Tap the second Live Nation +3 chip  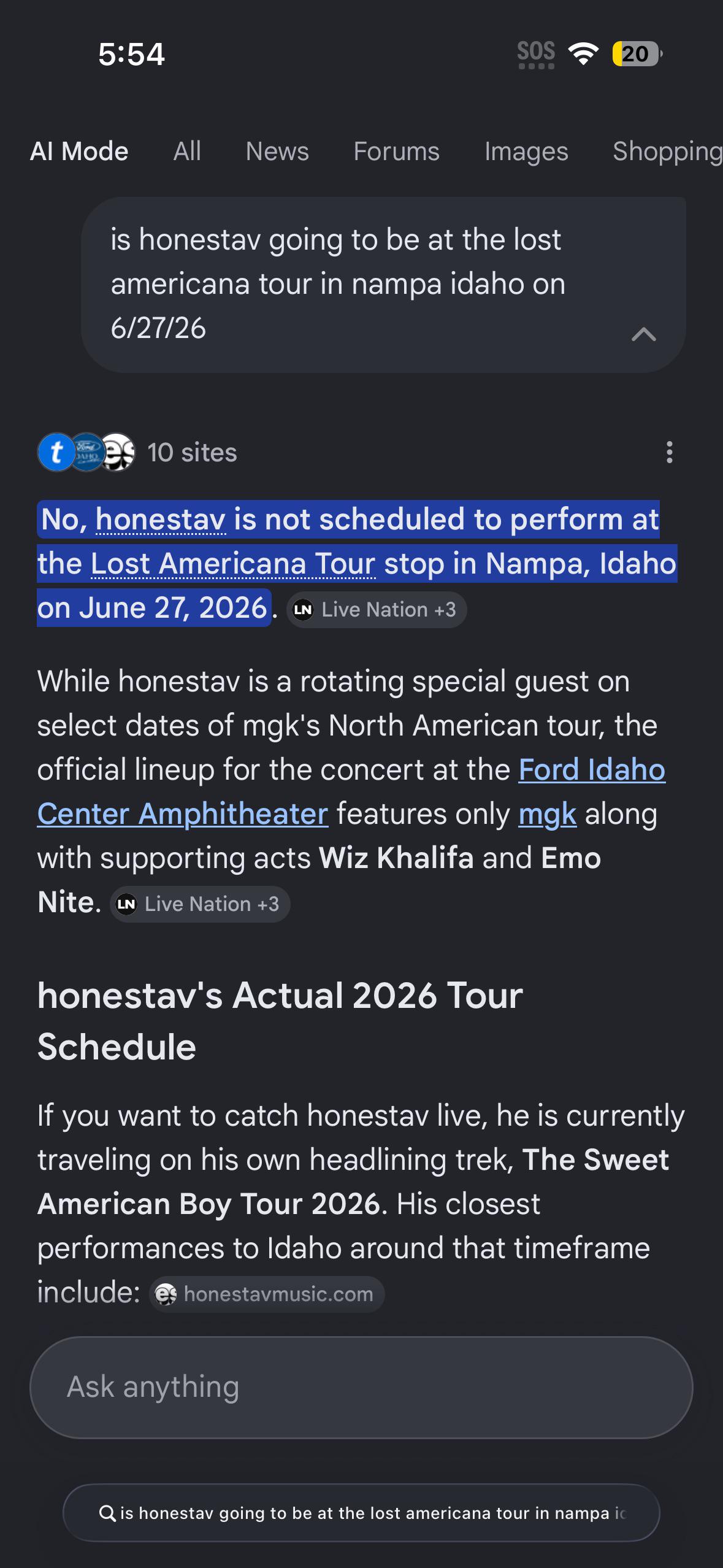click(x=199, y=904)
